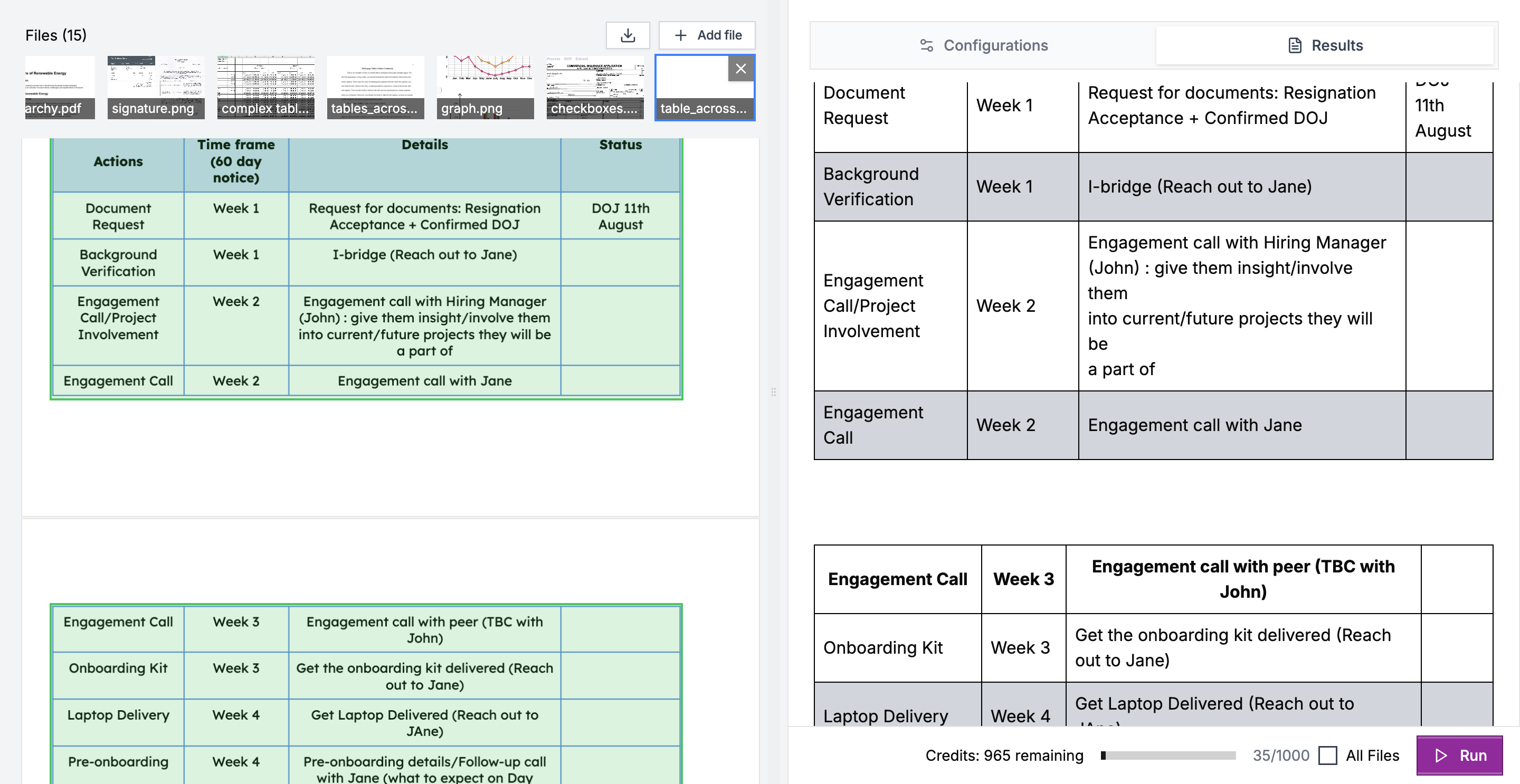Image resolution: width=1520 pixels, height=784 pixels.
Task: Open the complex table file thumbnail
Action: pyautogui.click(x=265, y=87)
